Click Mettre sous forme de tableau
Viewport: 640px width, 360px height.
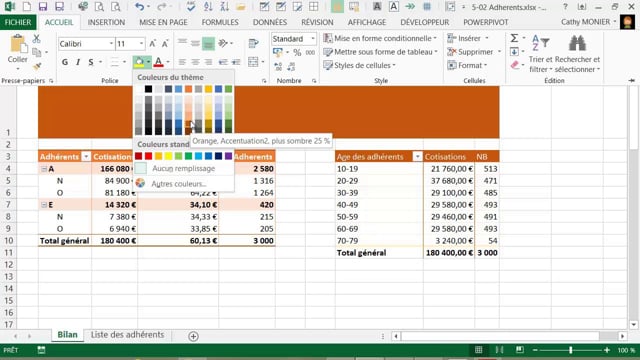[380, 52]
